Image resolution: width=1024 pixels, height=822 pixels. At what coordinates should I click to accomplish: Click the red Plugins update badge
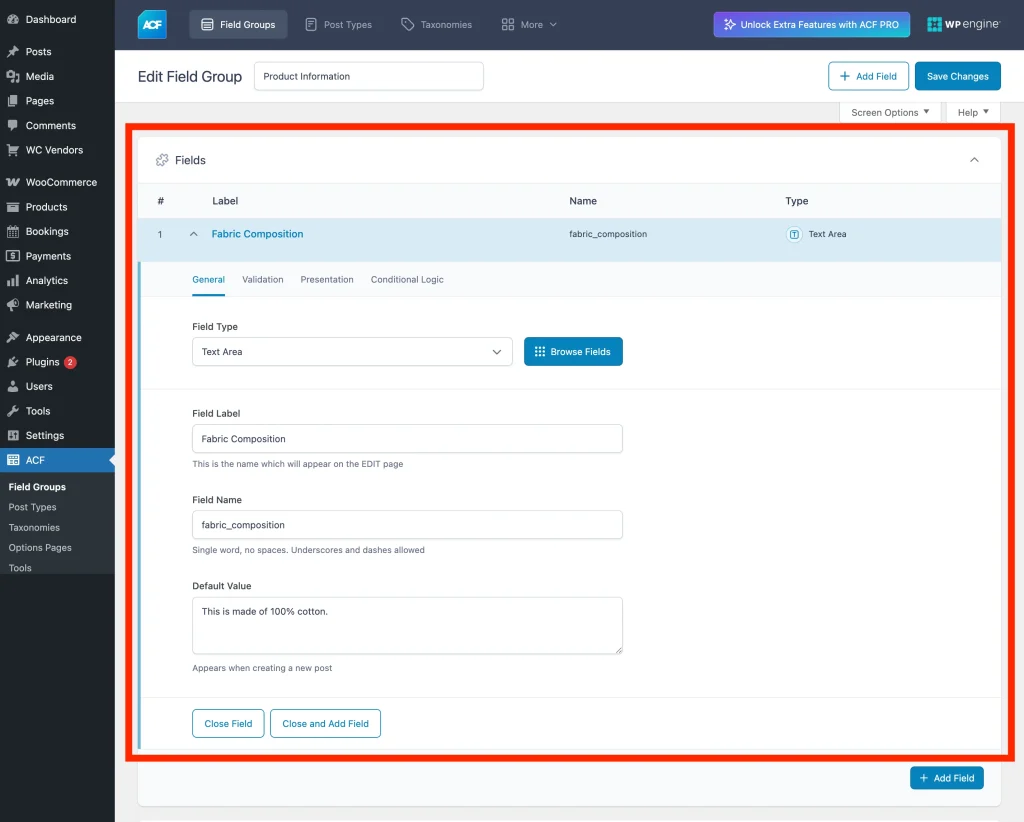(x=70, y=362)
